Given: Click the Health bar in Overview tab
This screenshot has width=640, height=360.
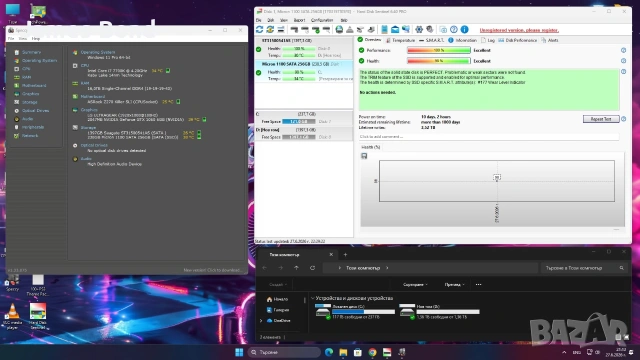Looking at the screenshot, I should pos(439,61).
